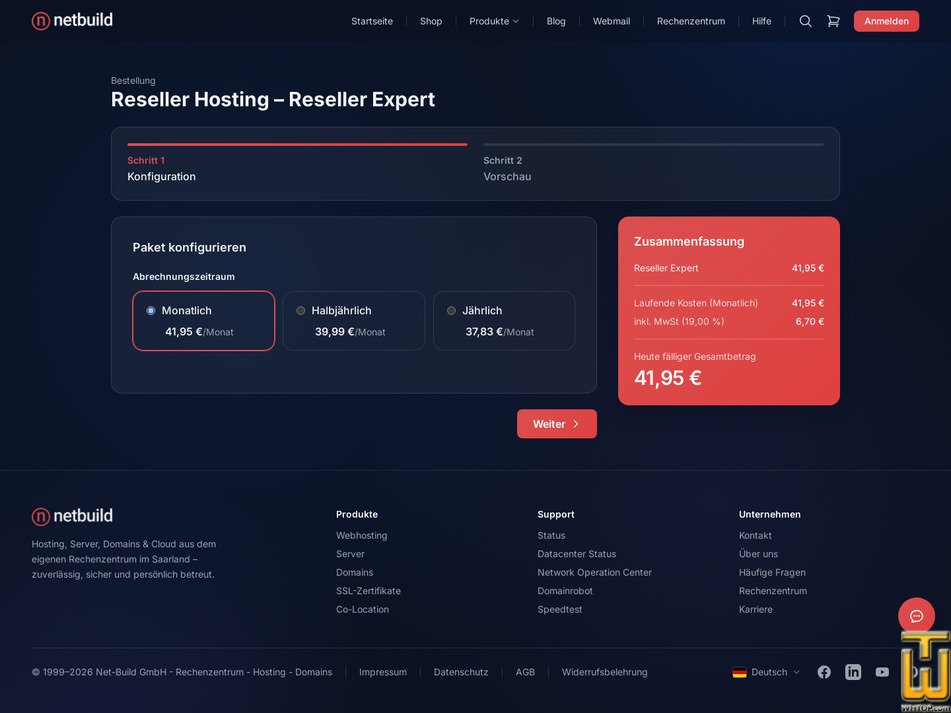Open AGB link
Image resolution: width=951 pixels, height=713 pixels.
click(x=525, y=672)
